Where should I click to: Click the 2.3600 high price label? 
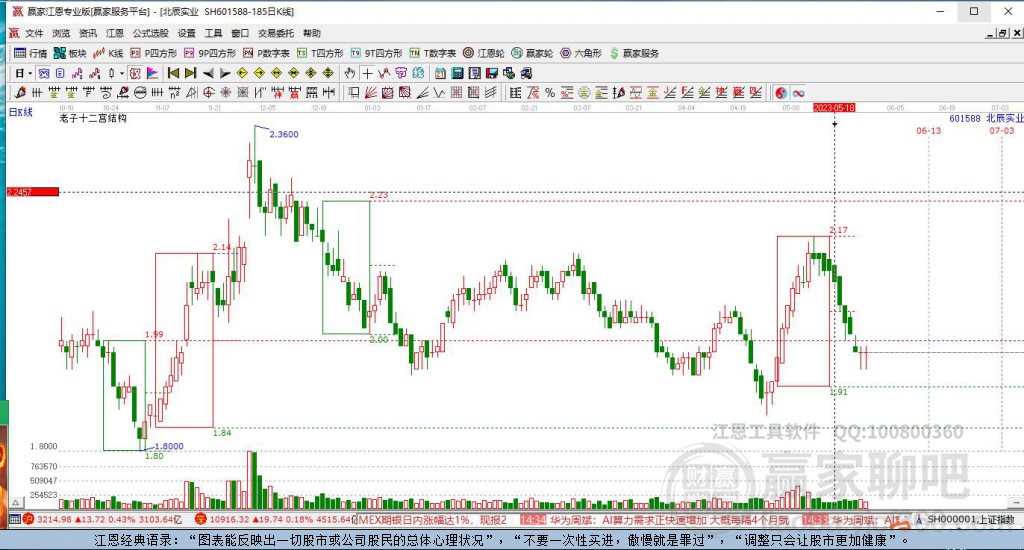(284, 135)
